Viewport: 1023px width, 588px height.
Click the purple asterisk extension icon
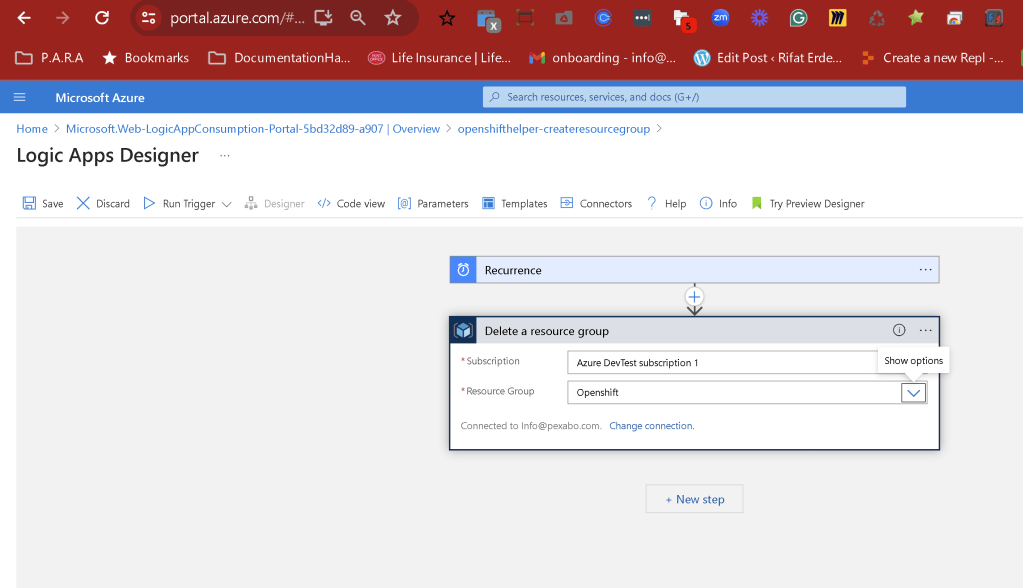click(759, 18)
